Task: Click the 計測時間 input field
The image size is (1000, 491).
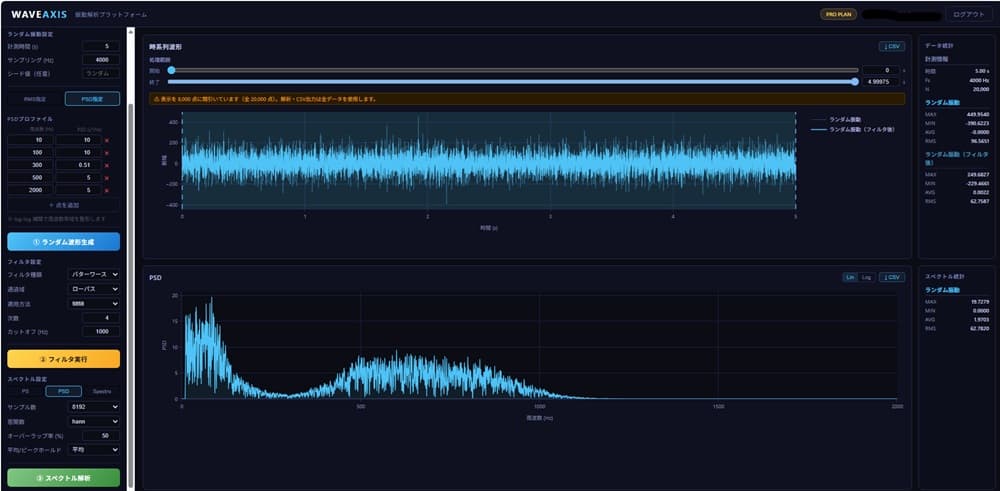Action: pyautogui.click(x=101, y=46)
